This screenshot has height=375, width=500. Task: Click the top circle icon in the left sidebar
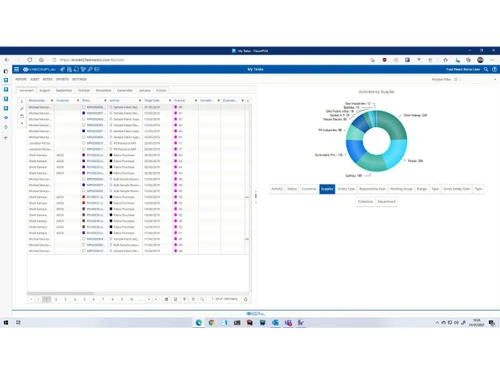pos(6,71)
